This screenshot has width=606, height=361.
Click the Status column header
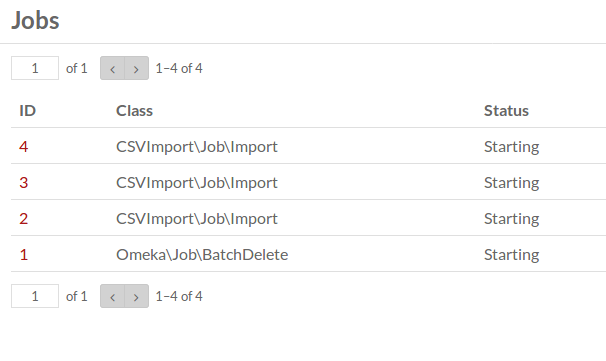click(506, 111)
